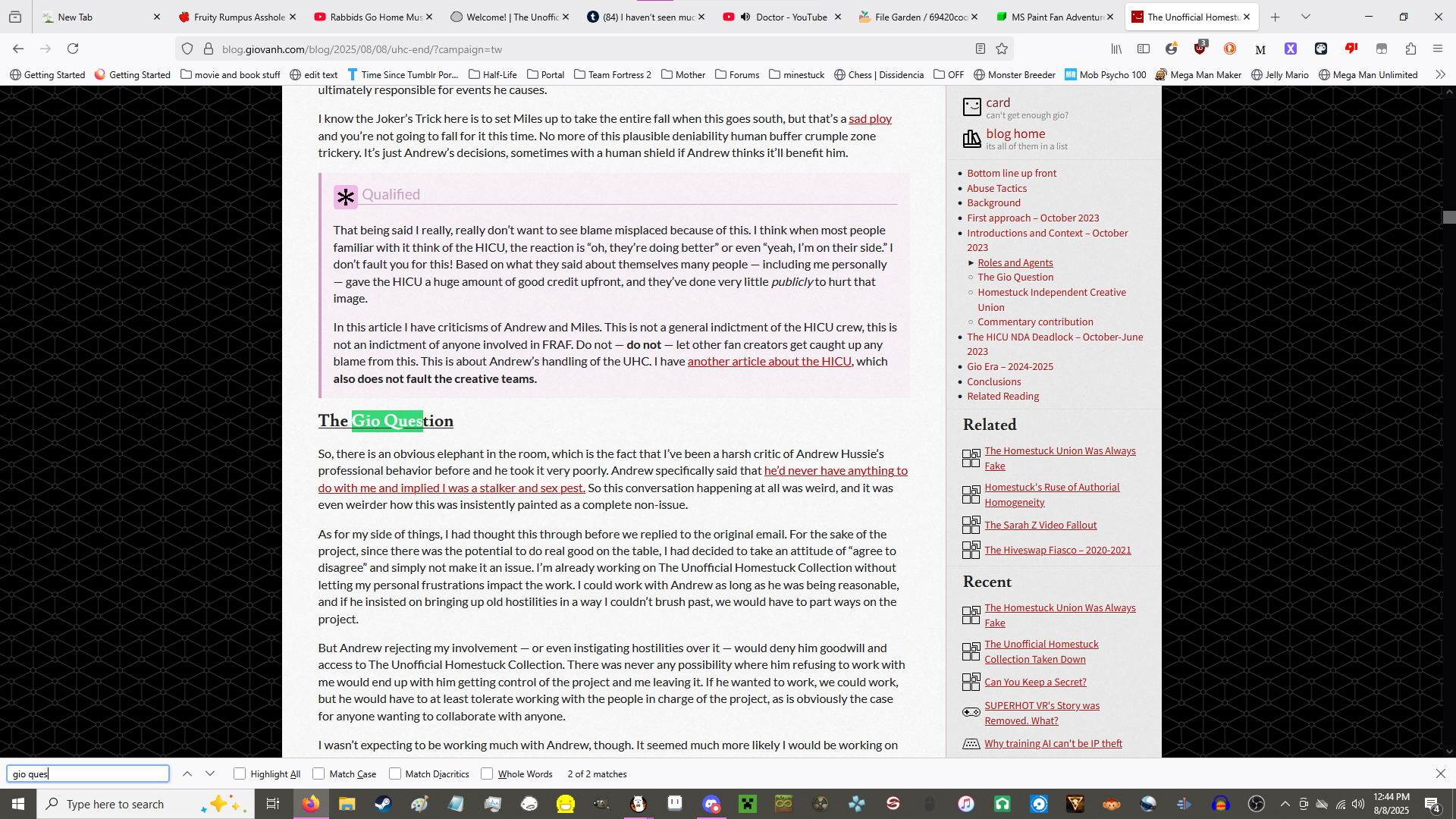Open The Hiveswap Fiasco 2020-2021 link
The height and width of the screenshot is (819, 1456).
(1057, 550)
